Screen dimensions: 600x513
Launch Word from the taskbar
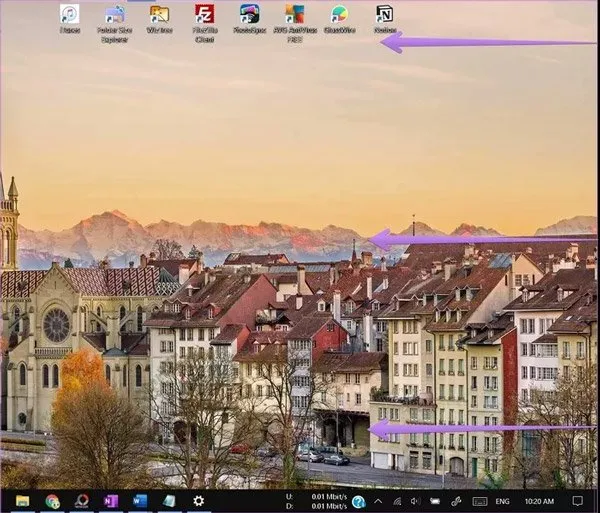coord(140,501)
